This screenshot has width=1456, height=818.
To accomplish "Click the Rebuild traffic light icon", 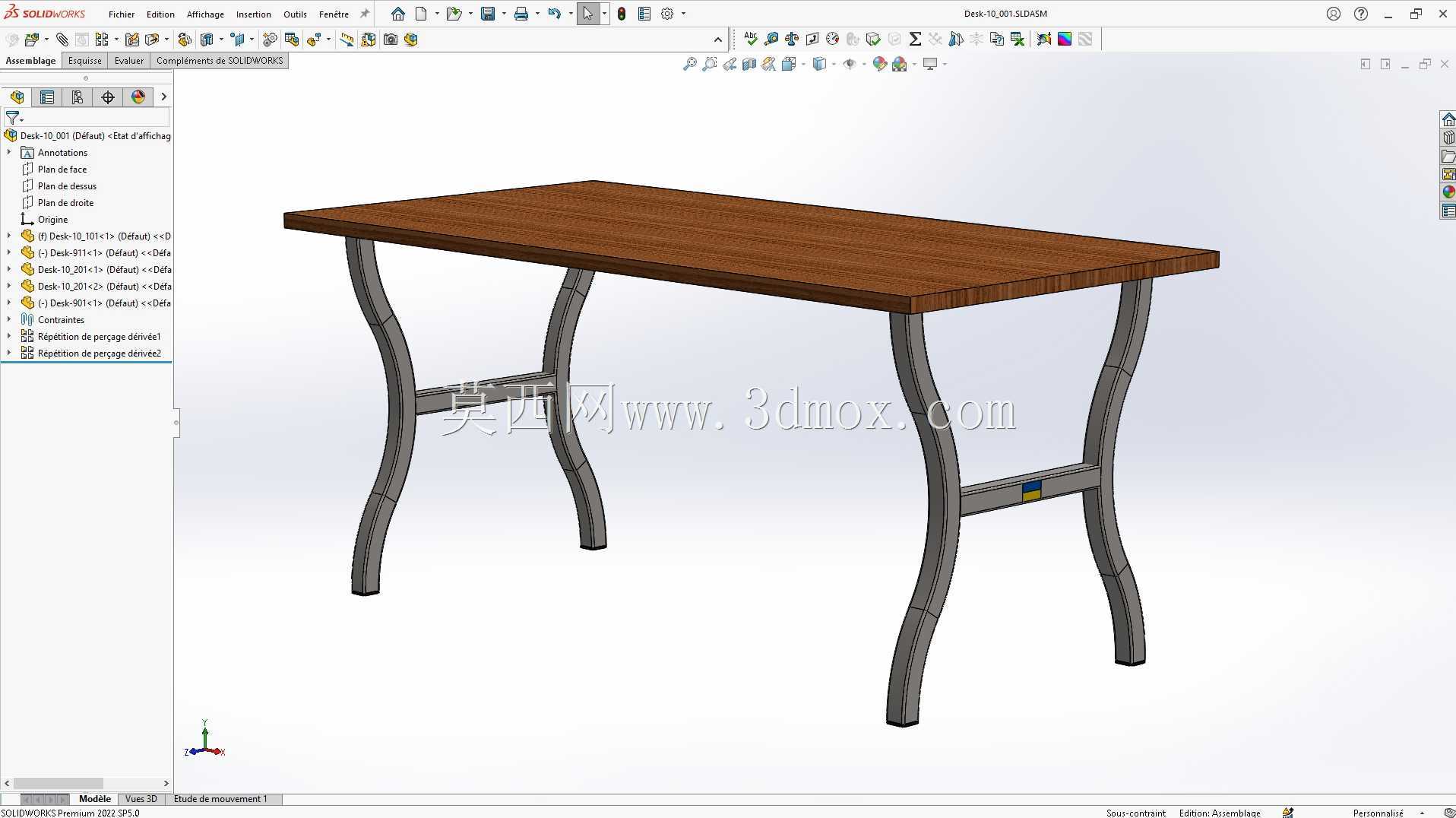I will 622,14.
